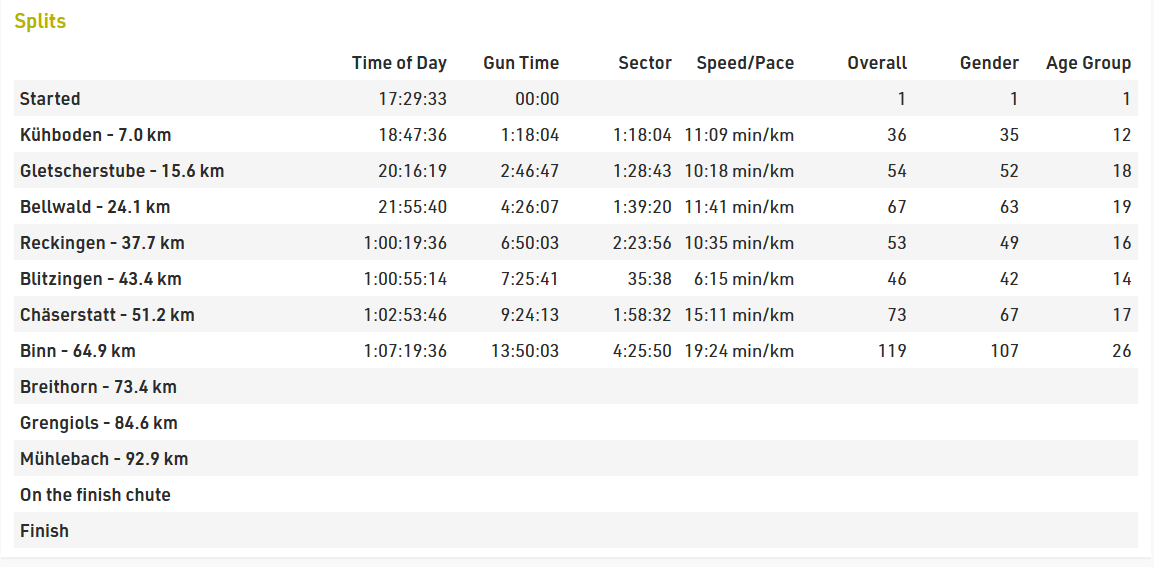Select the Overall column header

click(877, 63)
